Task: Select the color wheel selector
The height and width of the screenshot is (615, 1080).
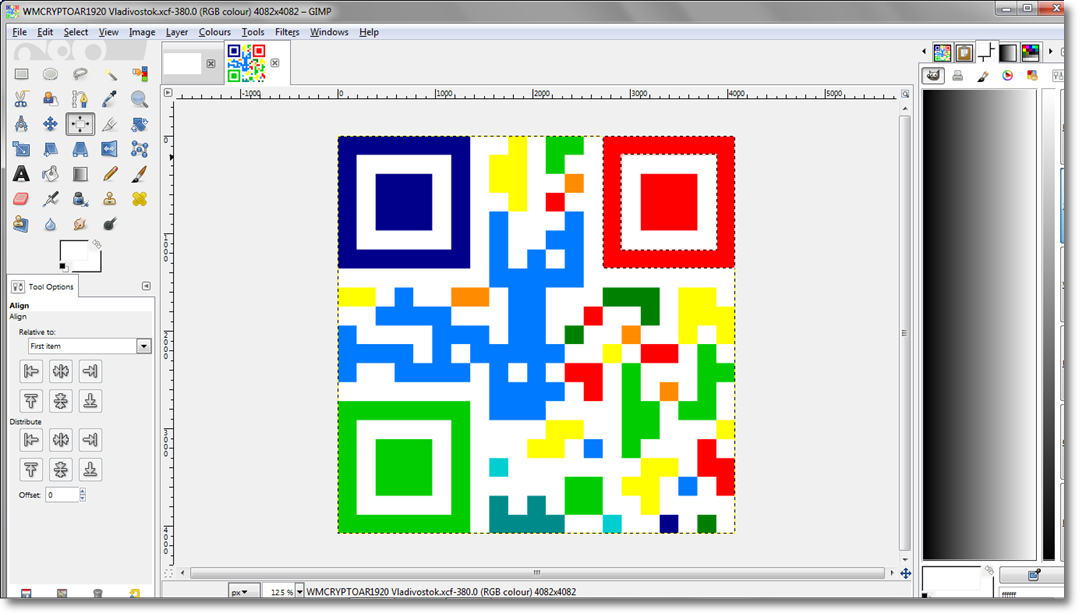Action: [x=1008, y=76]
